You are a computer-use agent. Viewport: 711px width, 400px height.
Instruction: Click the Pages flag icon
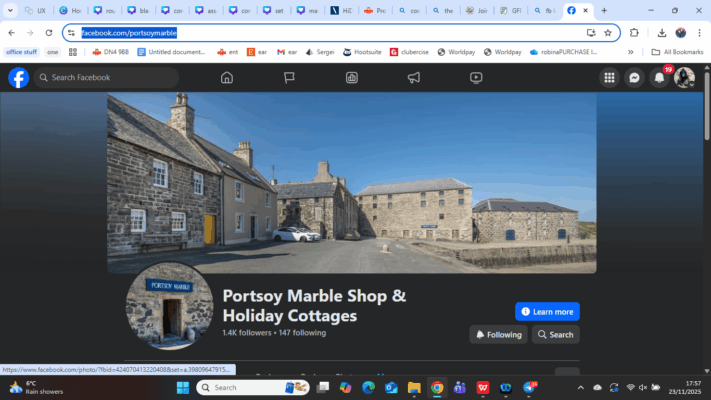tap(289, 77)
